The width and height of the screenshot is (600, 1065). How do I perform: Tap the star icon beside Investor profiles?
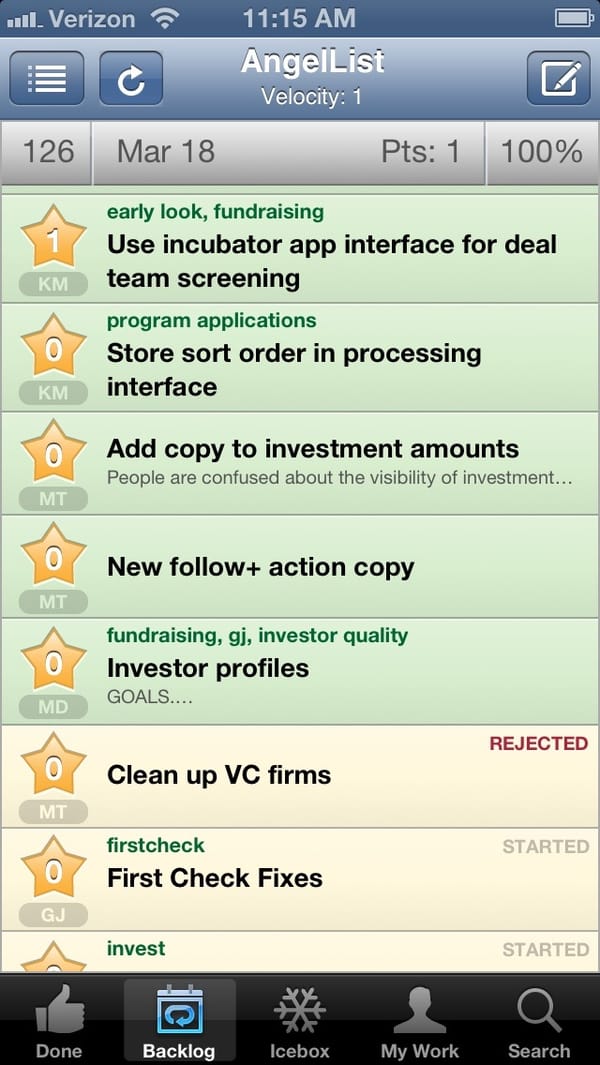[53, 662]
